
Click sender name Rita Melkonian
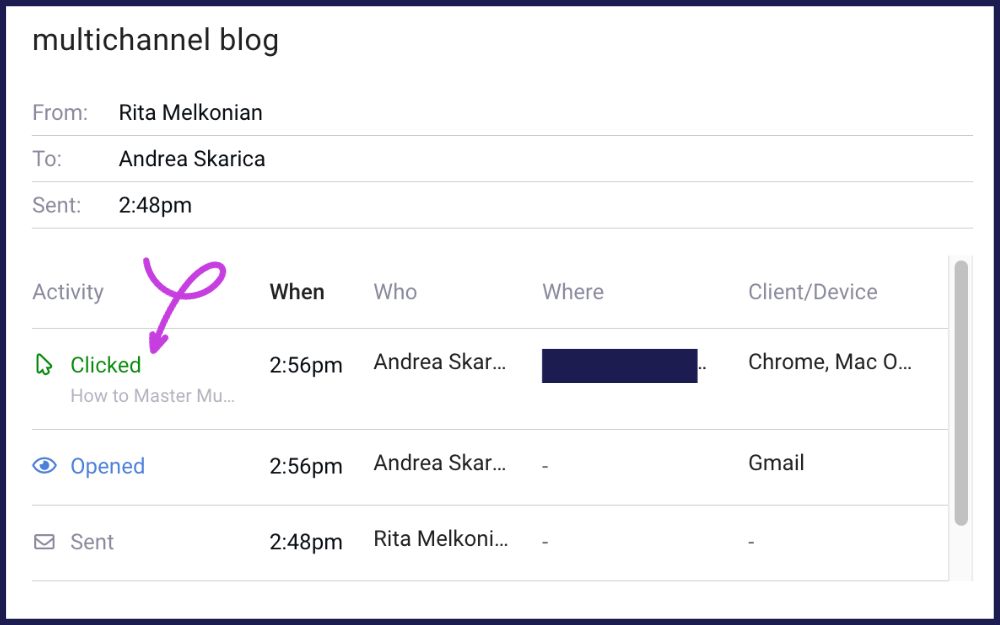(x=190, y=112)
